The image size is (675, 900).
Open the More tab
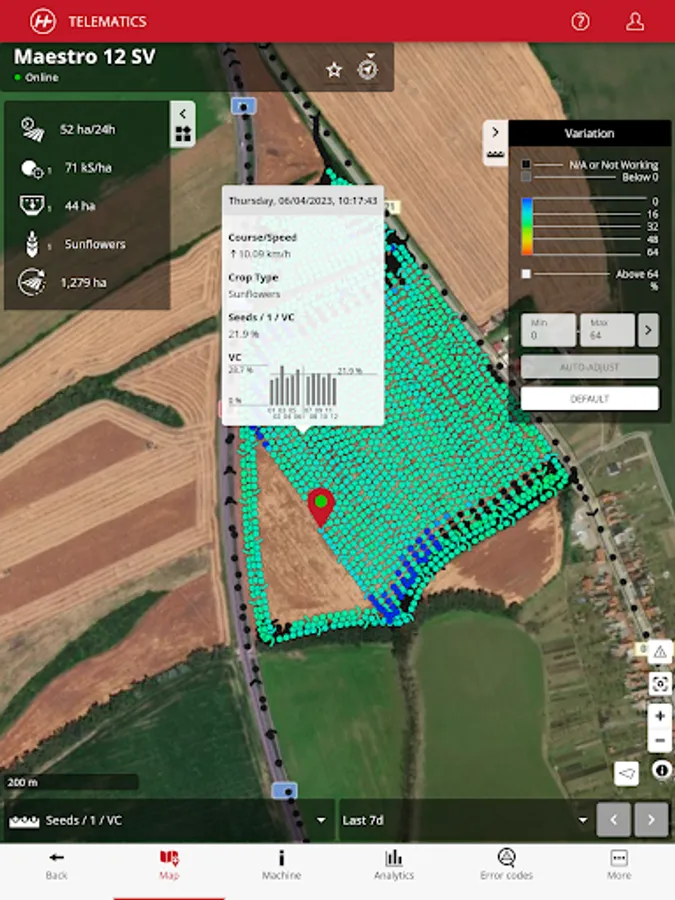[x=619, y=866]
